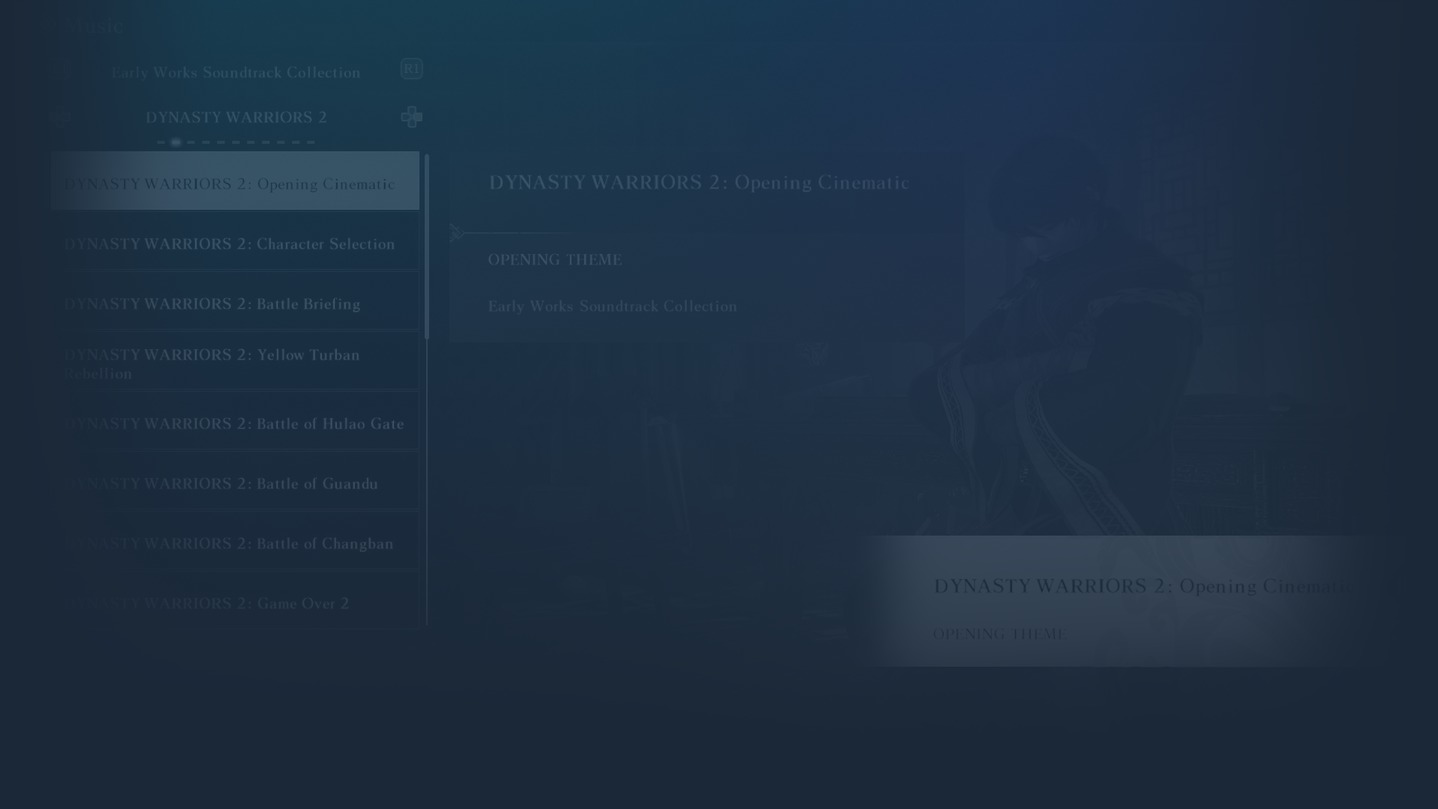Click Early Works Soundtrack Collection in details panel

pyautogui.click(x=612, y=306)
